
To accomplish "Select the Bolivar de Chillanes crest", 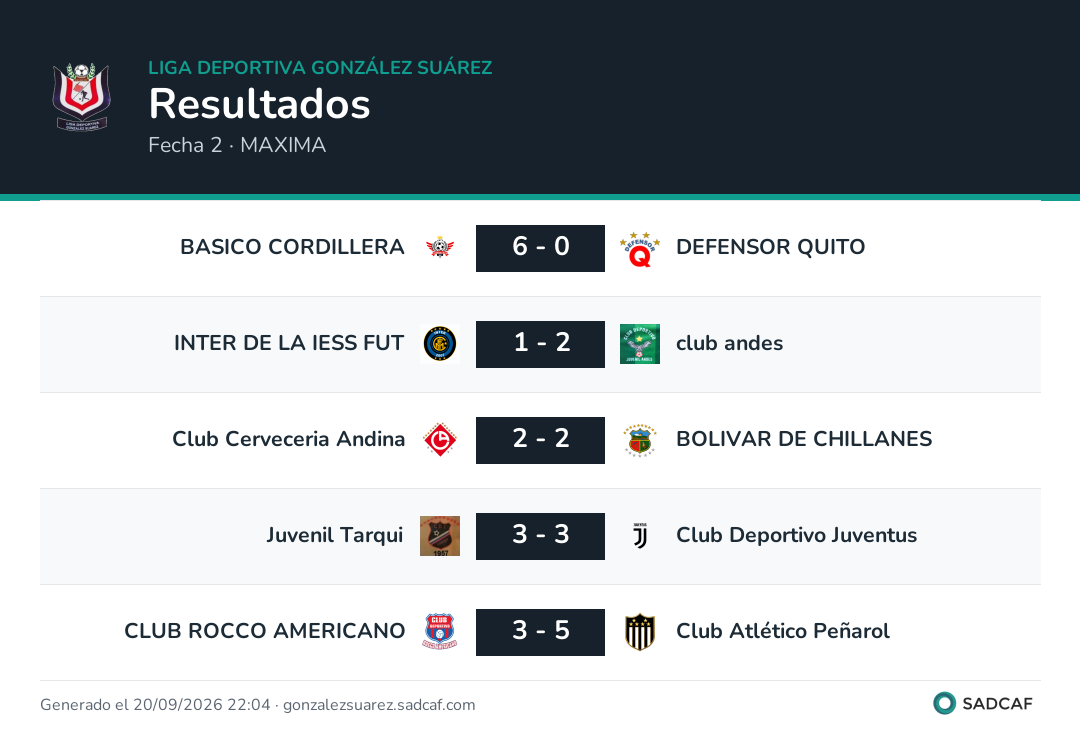I will click(x=640, y=440).
